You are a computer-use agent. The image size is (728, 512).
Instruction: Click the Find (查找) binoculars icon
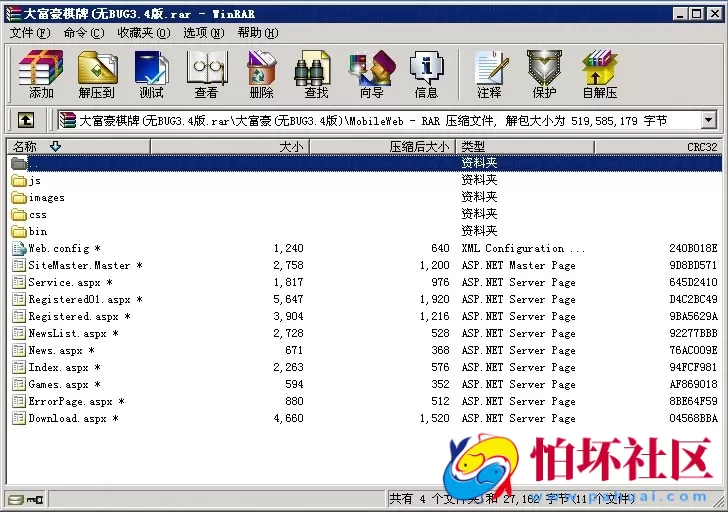point(316,74)
